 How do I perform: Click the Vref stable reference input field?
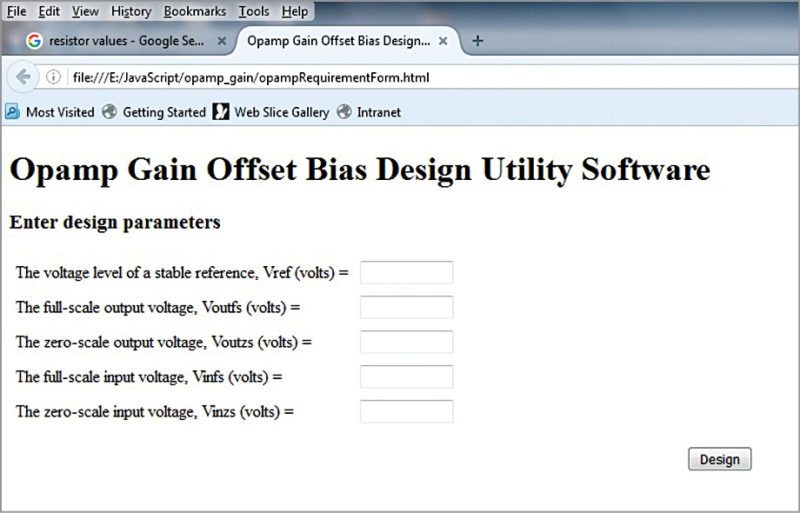click(406, 273)
